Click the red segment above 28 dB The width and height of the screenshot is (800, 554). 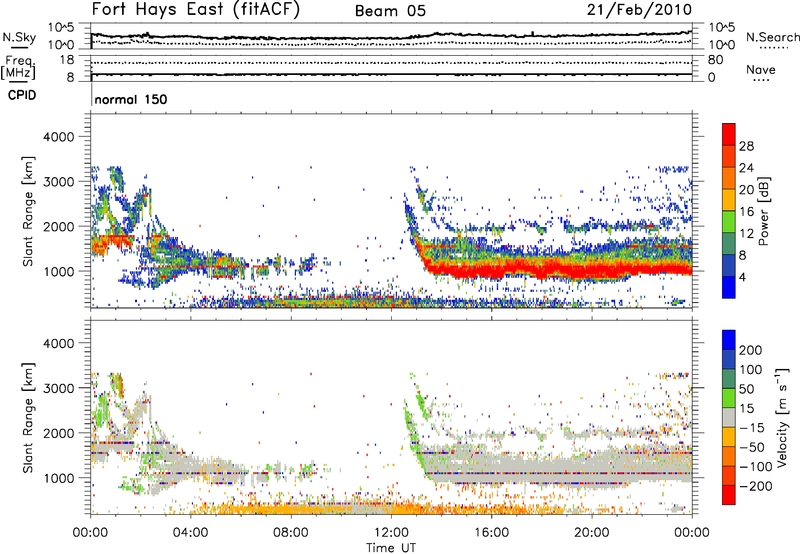(729, 134)
